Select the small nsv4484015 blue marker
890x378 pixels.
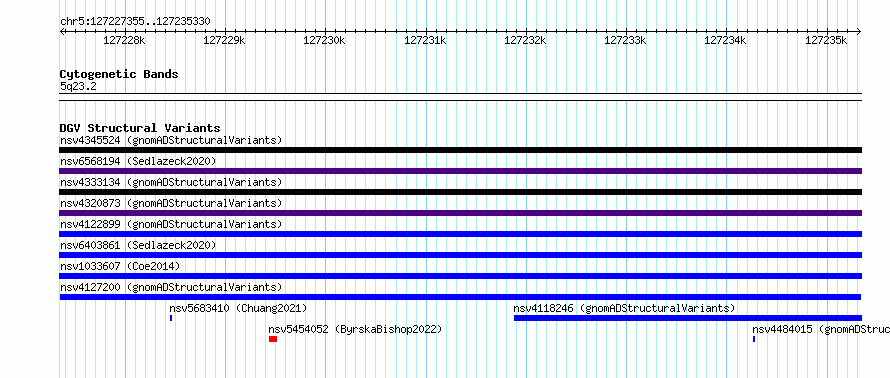754,339
